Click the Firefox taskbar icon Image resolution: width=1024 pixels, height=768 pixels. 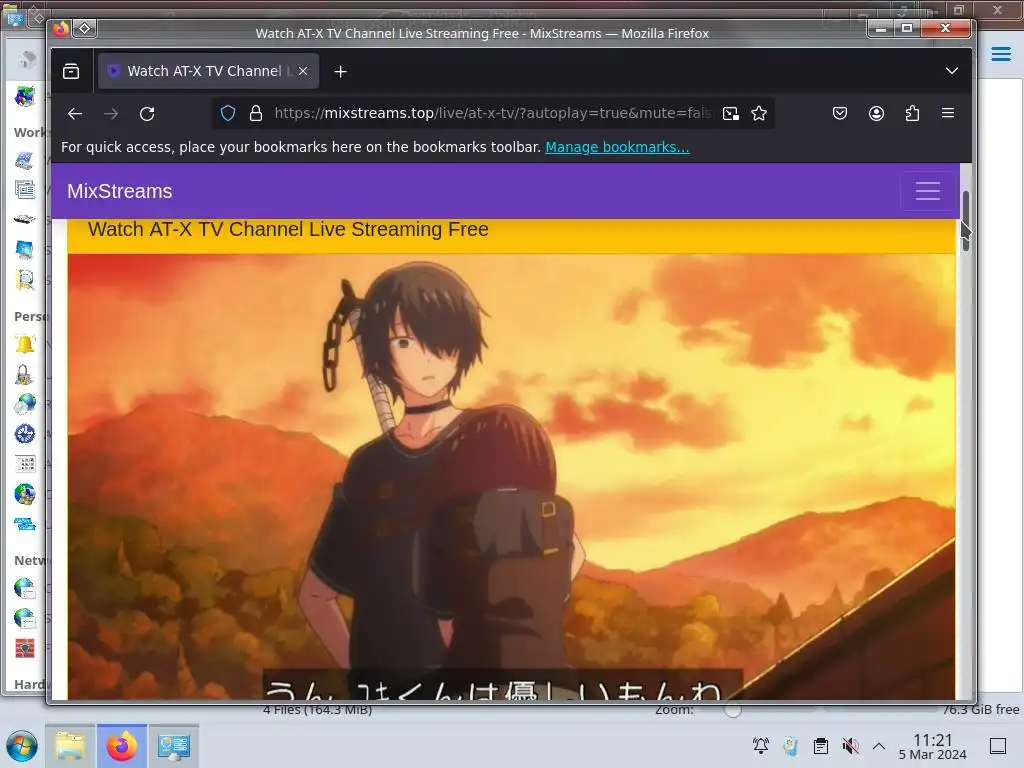[x=122, y=746]
